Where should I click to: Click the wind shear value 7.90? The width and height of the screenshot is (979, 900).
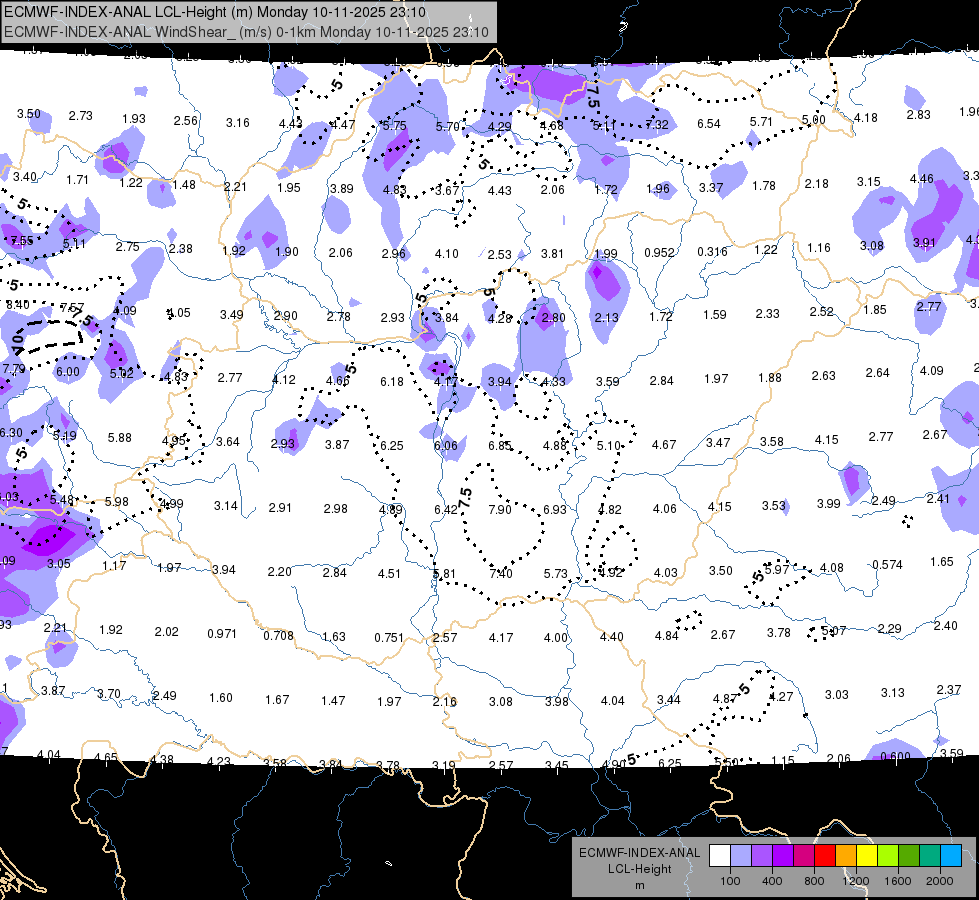coord(500,509)
